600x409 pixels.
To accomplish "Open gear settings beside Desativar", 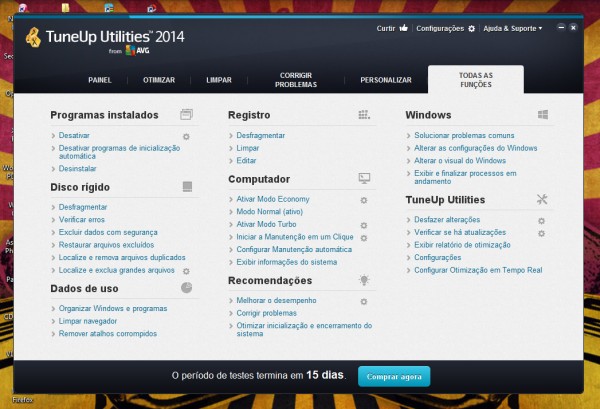I will coord(186,137).
